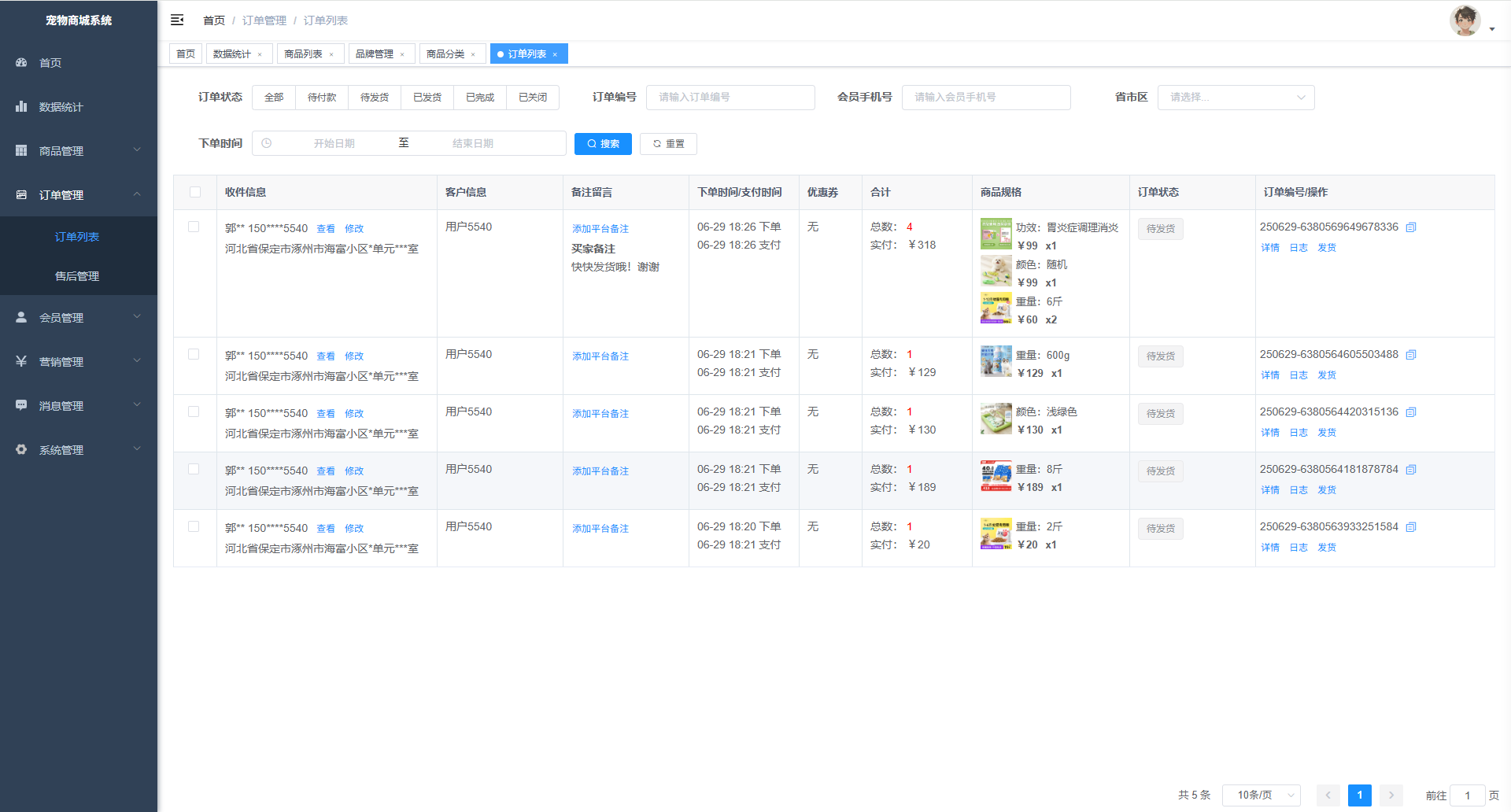
Task: Click the user avatar at top right
Action: point(1465,21)
